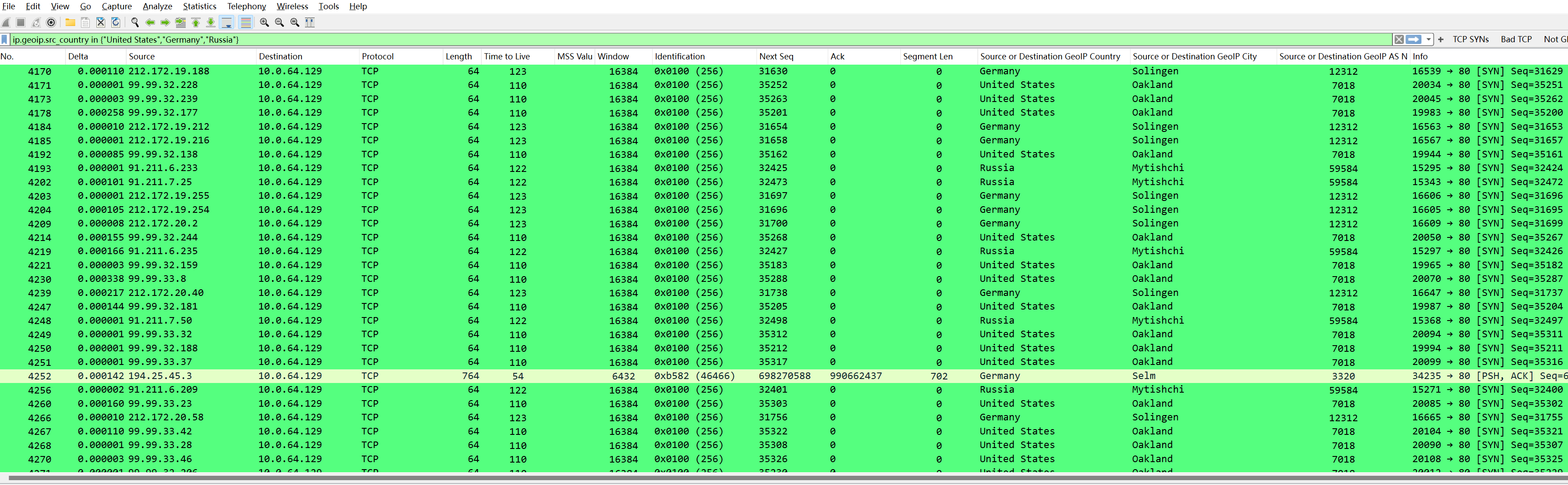Sort by the No. column header
Viewport: 1568px width, 485px height.
click(x=32, y=57)
